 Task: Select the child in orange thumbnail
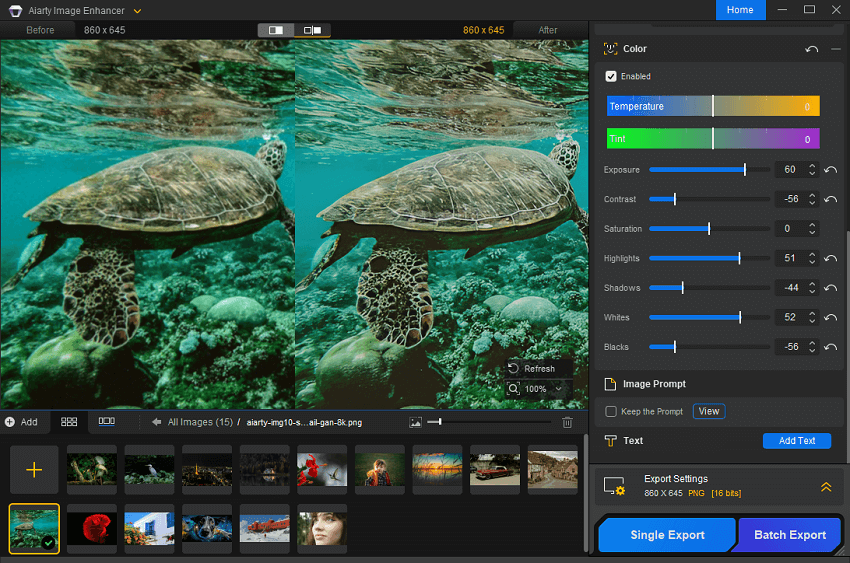379,469
